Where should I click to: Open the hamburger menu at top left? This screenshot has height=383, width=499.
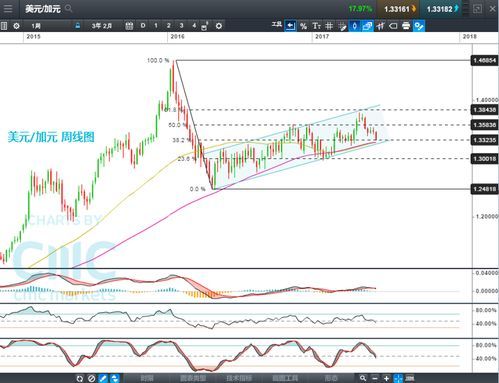[x=8, y=8]
